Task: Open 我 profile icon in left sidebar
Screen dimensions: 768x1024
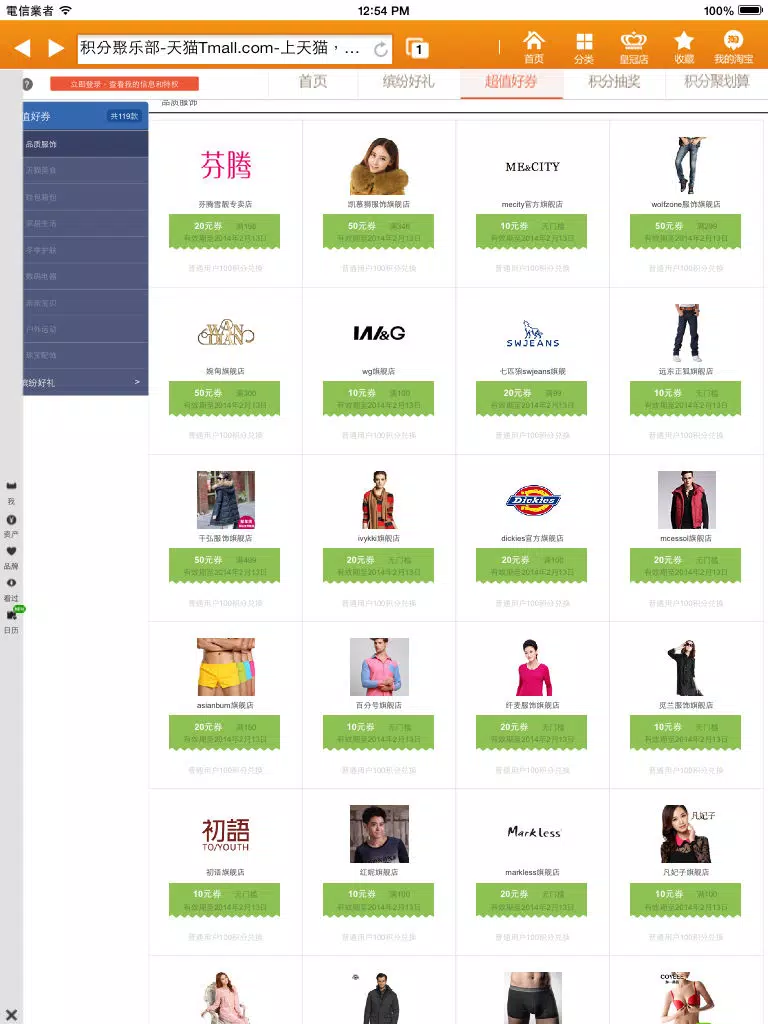Action: [11, 493]
